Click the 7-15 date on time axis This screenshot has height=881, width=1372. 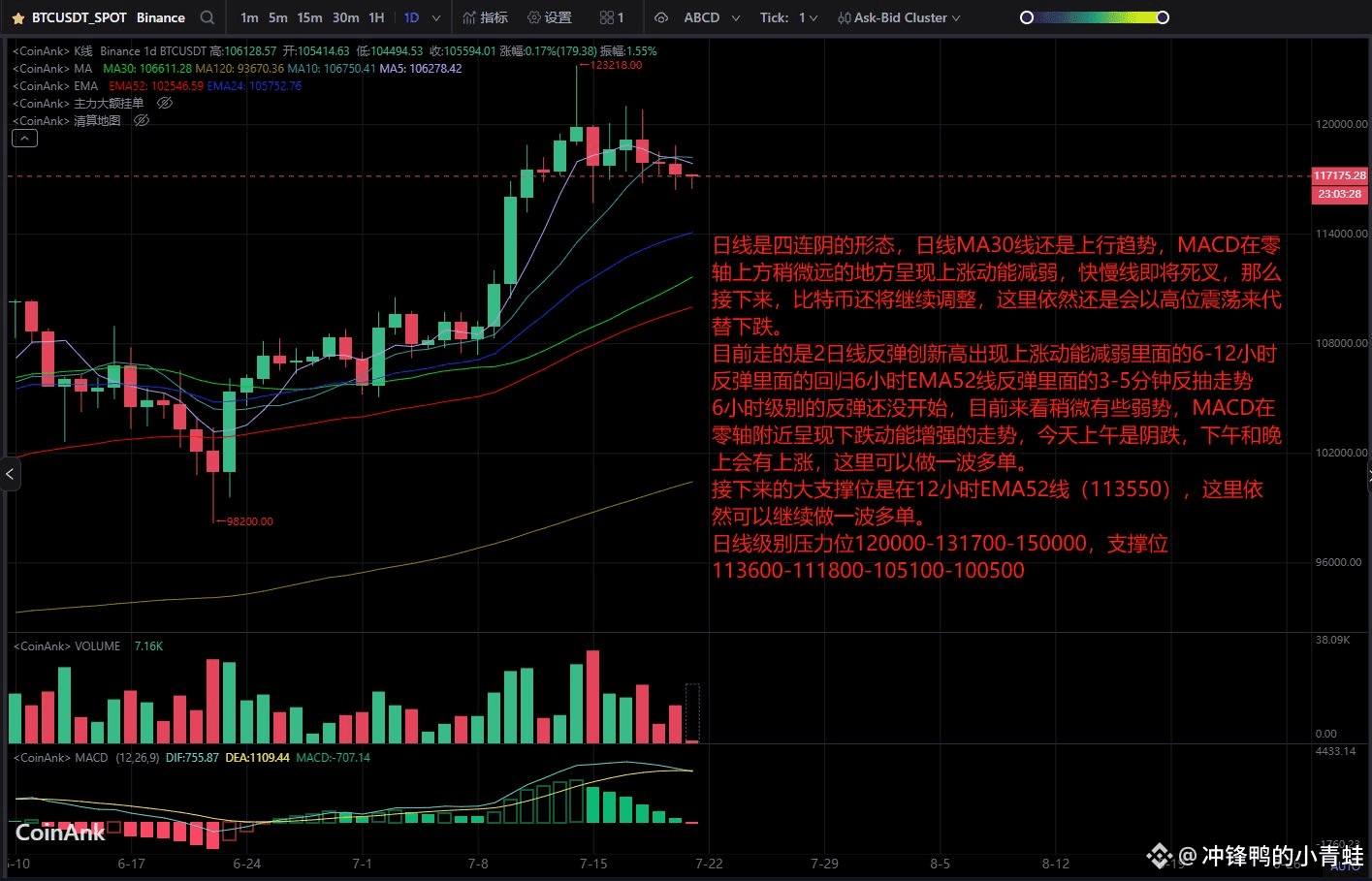[x=593, y=863]
